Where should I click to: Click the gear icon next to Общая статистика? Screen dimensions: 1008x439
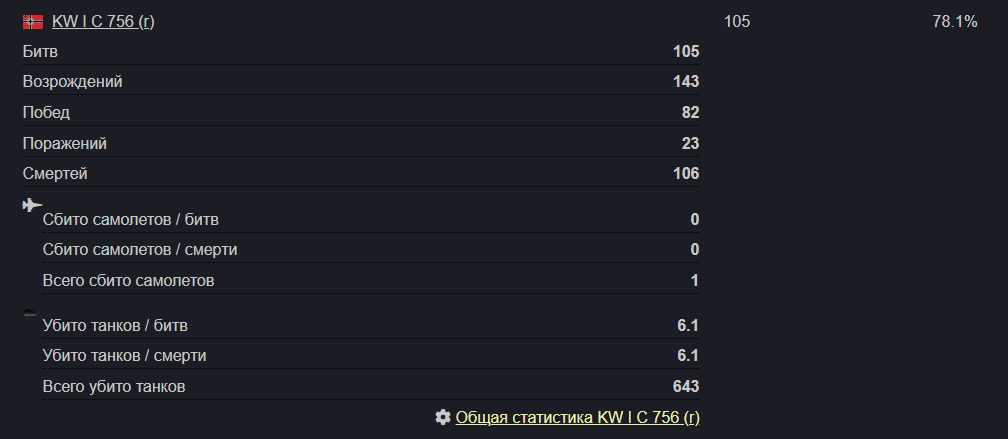tap(442, 417)
